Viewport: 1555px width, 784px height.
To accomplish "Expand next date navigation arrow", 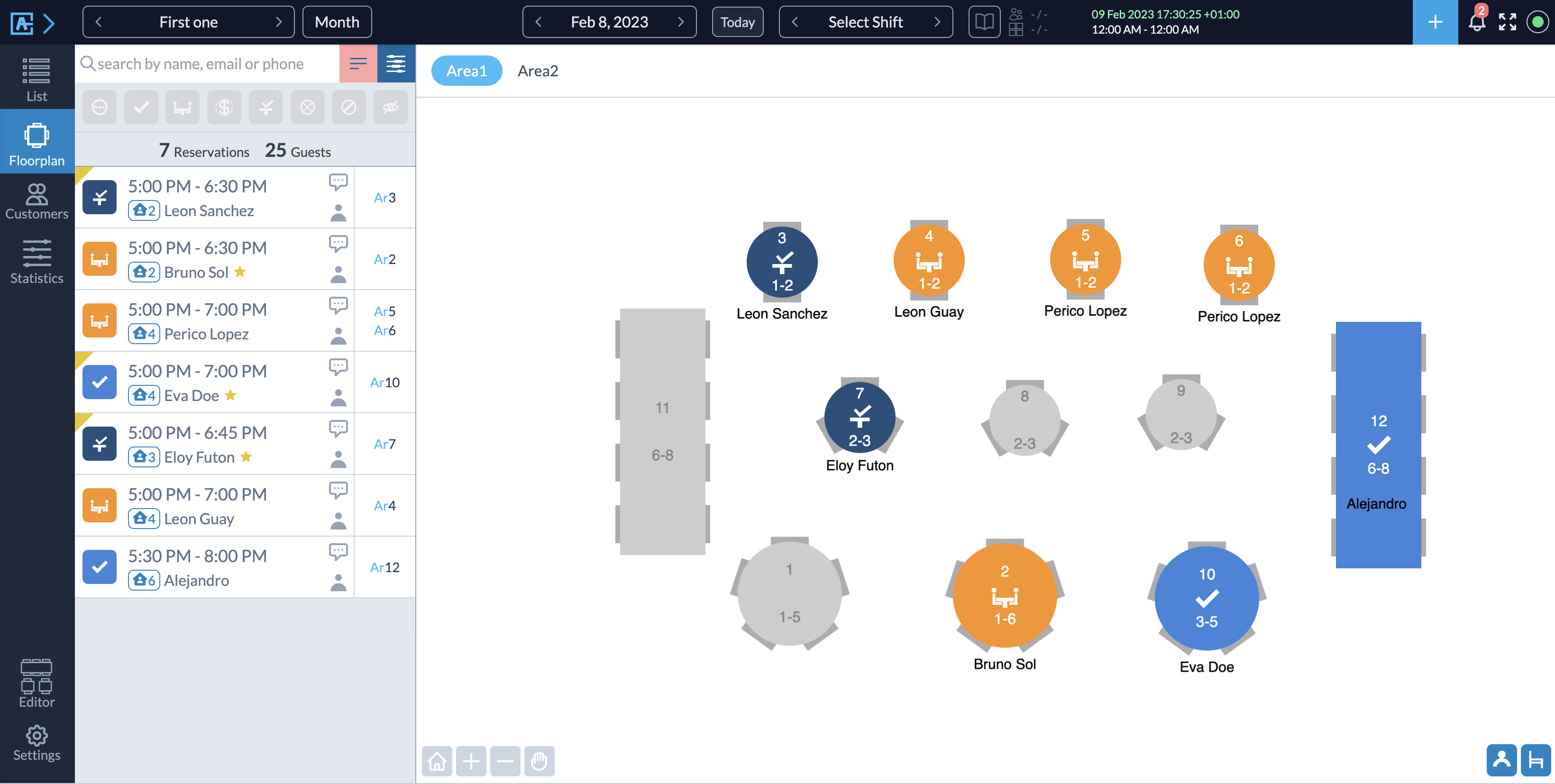I will click(x=682, y=22).
